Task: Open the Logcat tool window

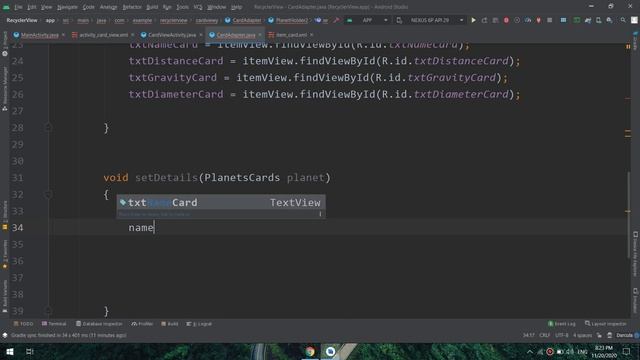Action: tap(199, 324)
